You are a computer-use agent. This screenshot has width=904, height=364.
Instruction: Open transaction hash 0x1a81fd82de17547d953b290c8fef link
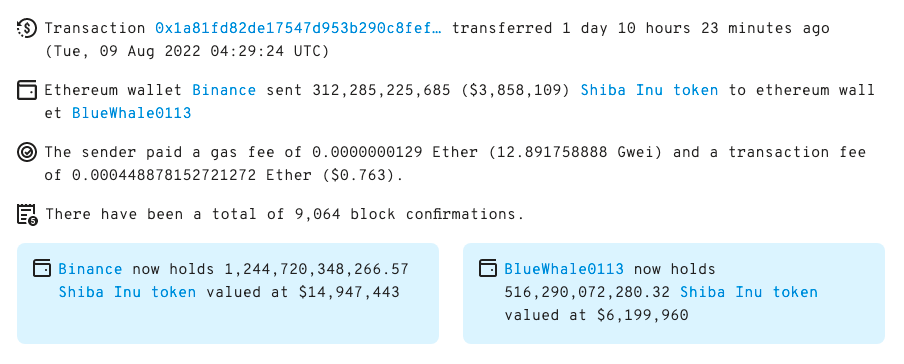pyautogui.click(x=298, y=28)
